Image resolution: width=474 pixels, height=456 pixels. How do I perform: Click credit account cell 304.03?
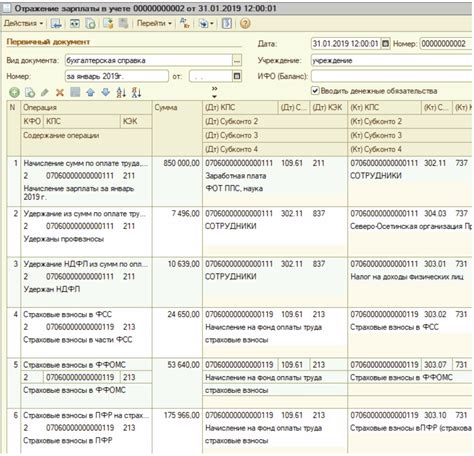(x=435, y=213)
